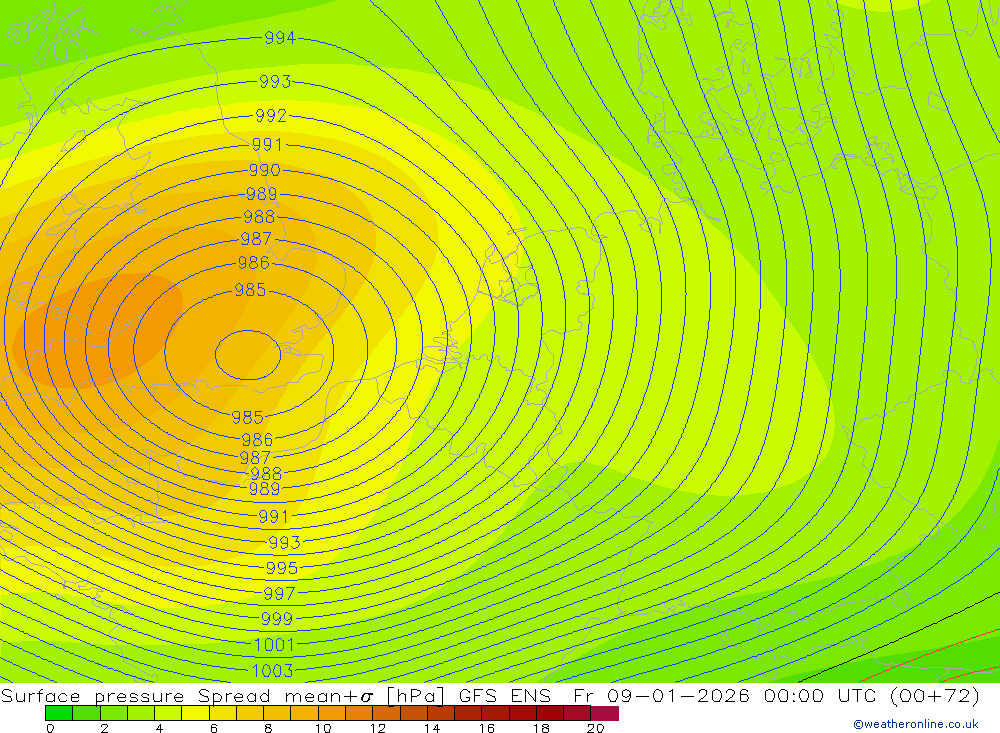
Task: Click the 999 isobar label
Action: click(277, 619)
